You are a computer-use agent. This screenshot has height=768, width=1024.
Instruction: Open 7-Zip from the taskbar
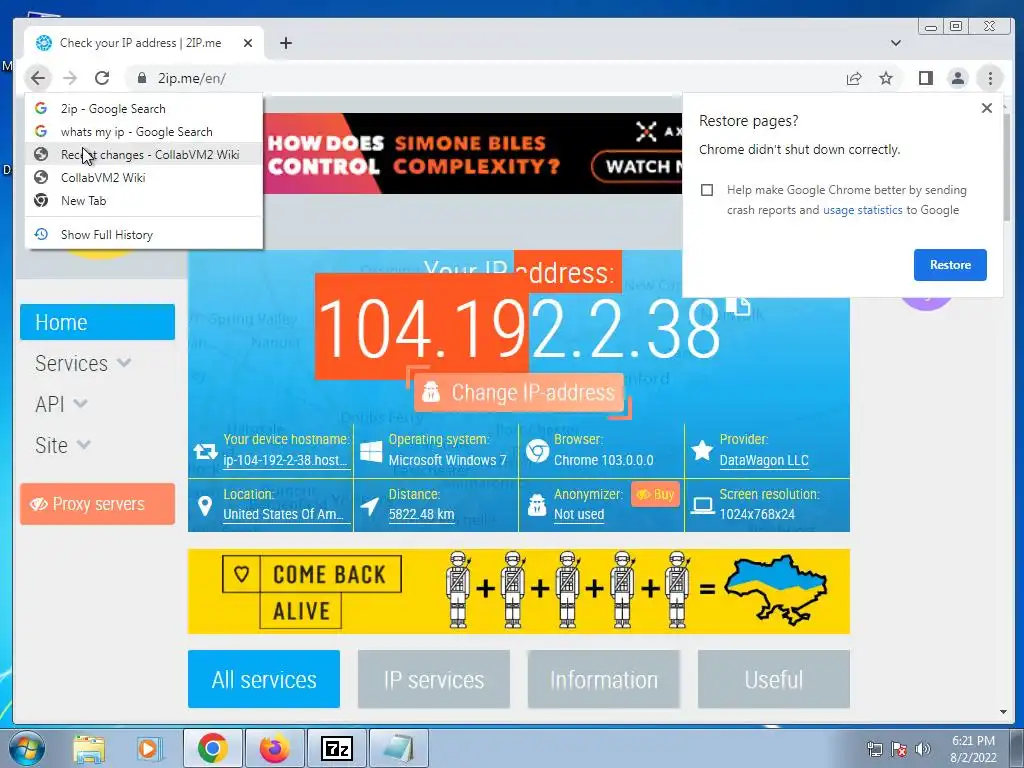[x=337, y=748]
